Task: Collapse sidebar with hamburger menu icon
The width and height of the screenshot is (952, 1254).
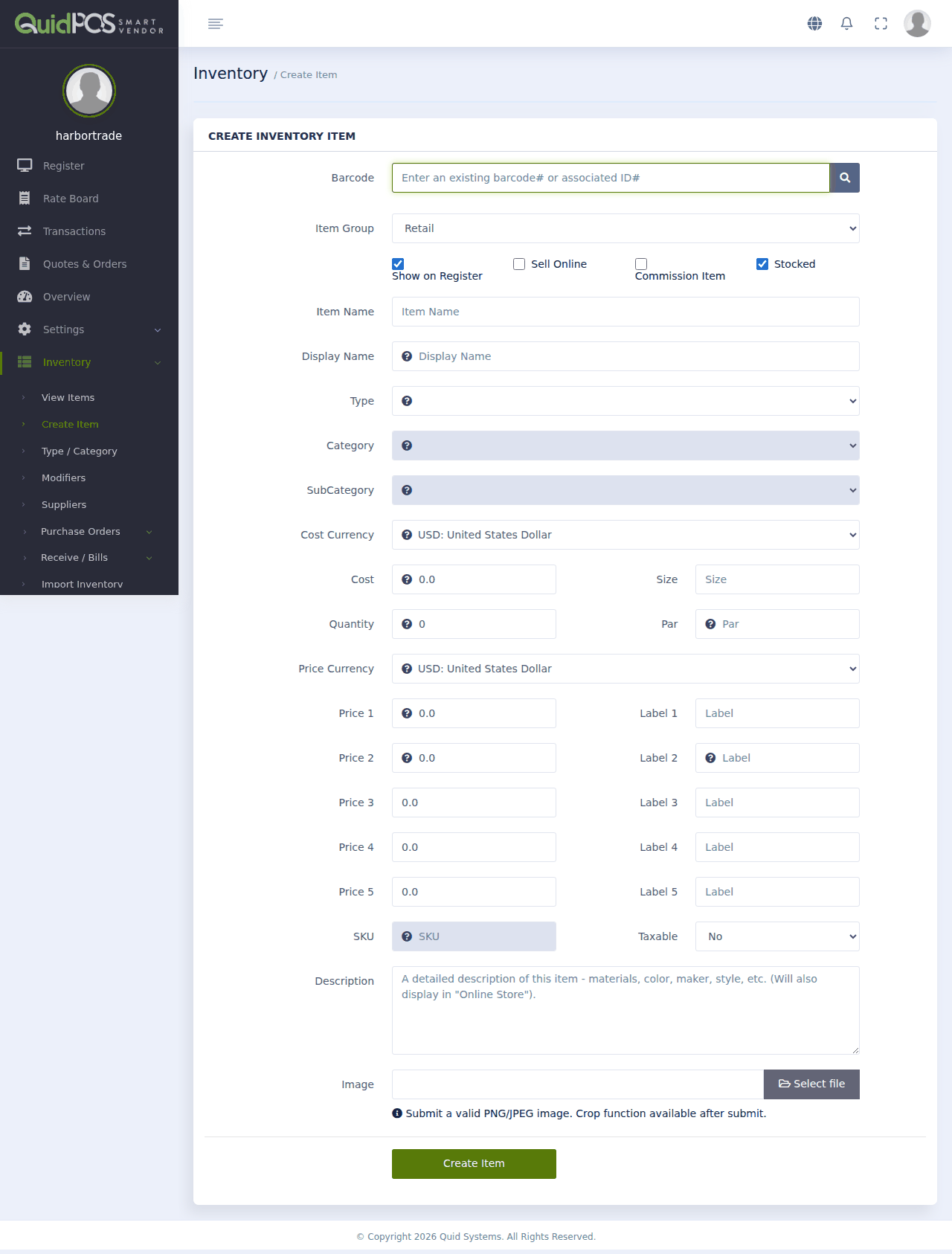Action: point(216,24)
